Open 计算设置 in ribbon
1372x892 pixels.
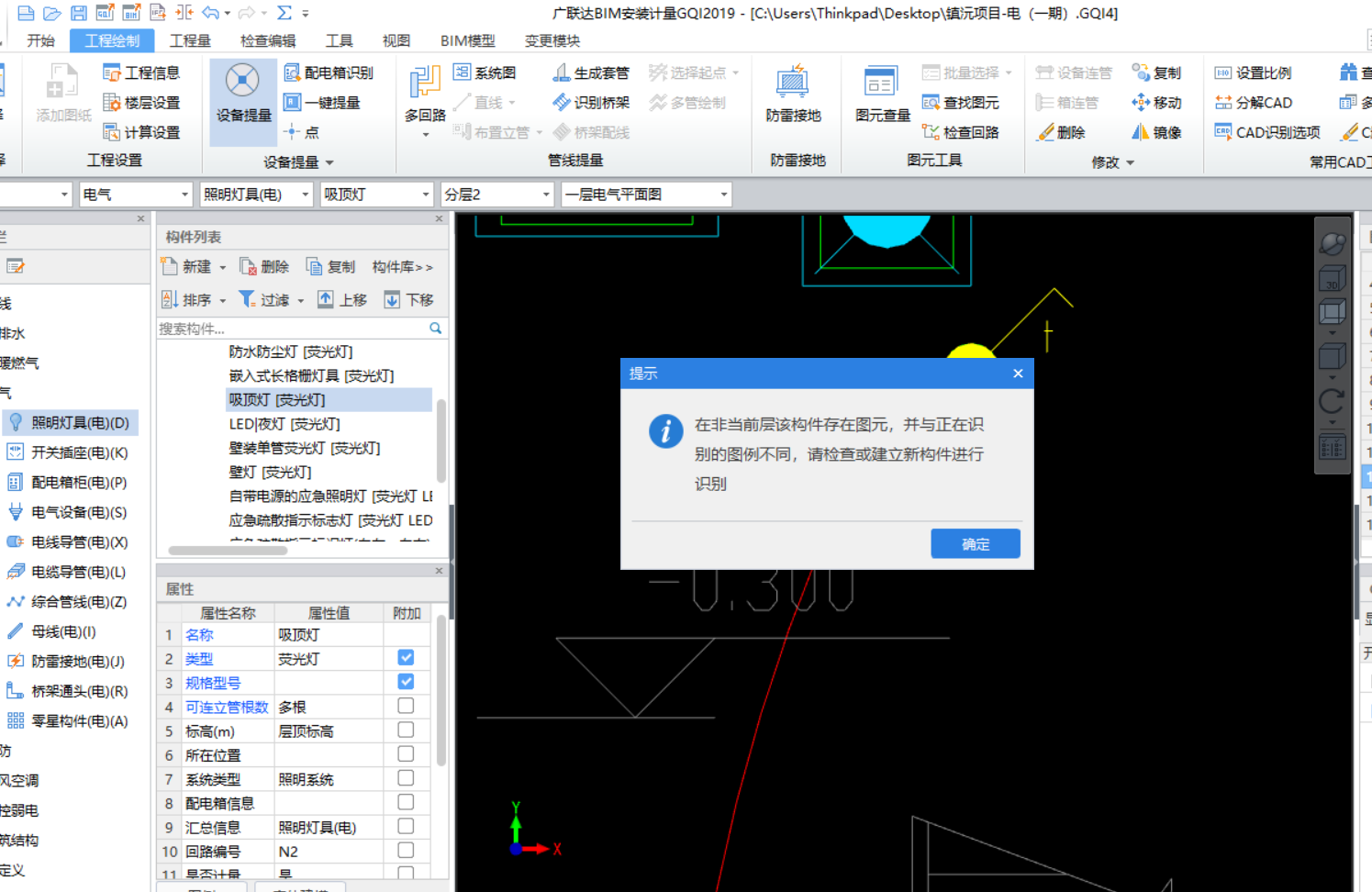click(141, 132)
